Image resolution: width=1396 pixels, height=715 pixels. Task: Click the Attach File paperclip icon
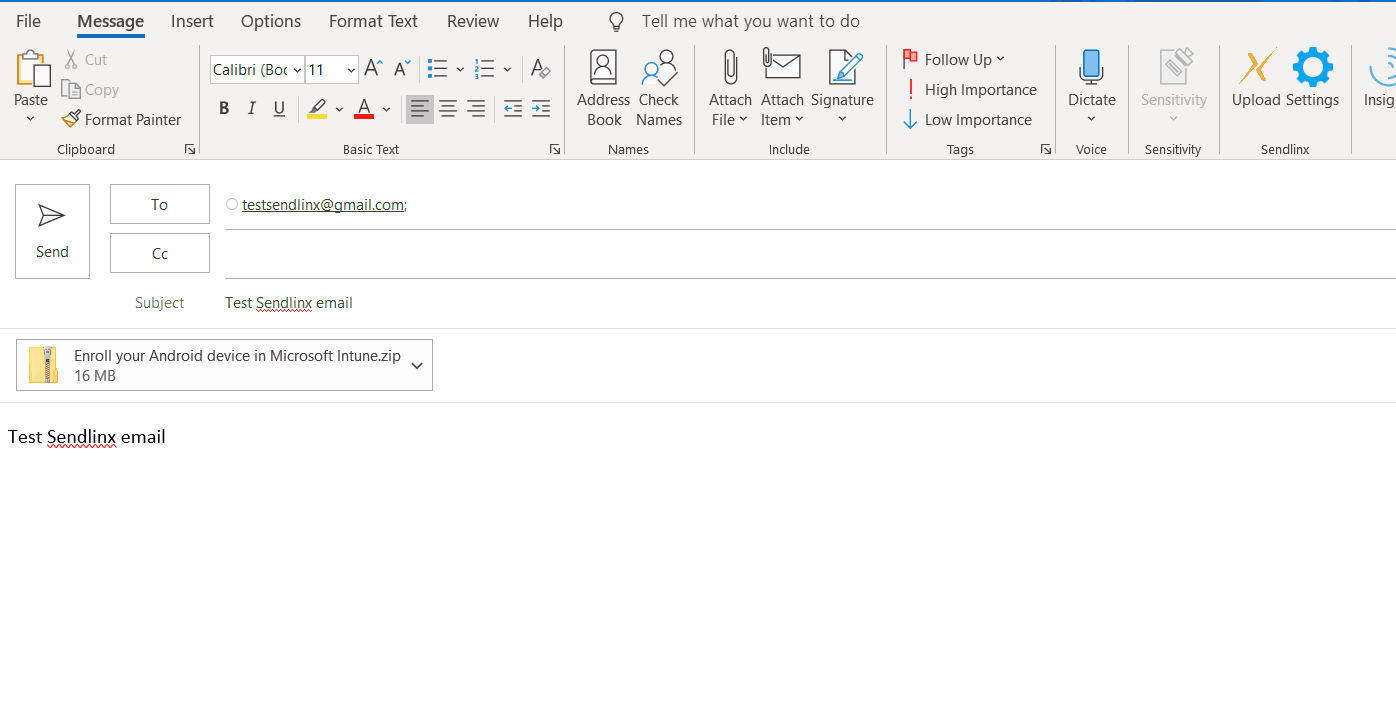(x=731, y=68)
